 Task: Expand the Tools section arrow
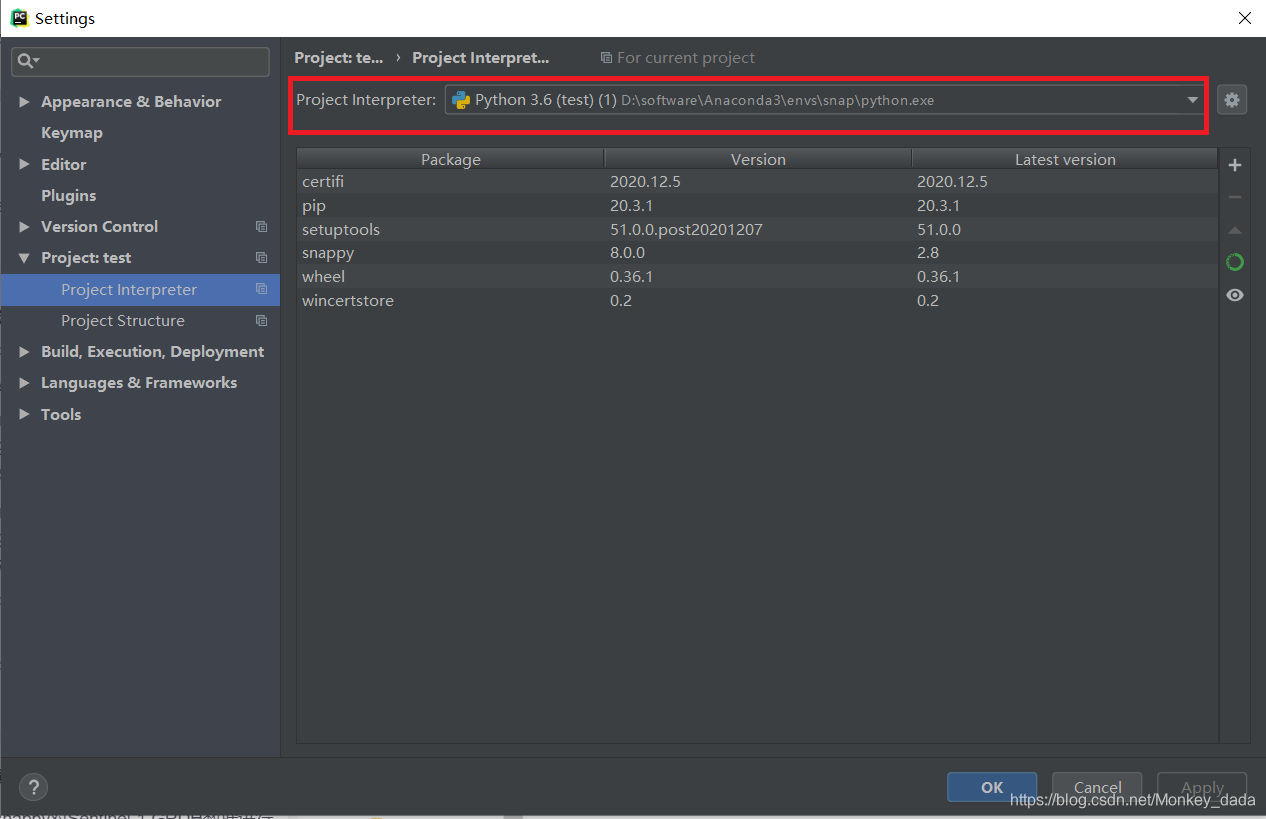coord(24,414)
